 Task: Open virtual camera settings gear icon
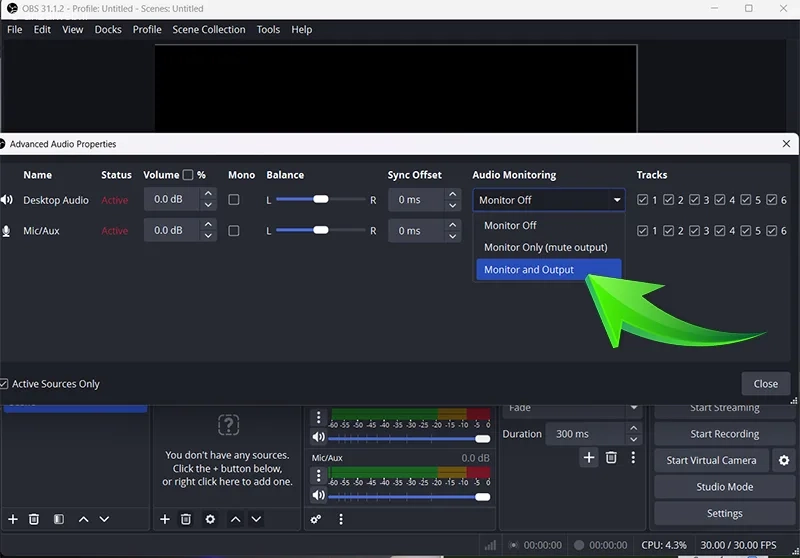click(x=784, y=461)
